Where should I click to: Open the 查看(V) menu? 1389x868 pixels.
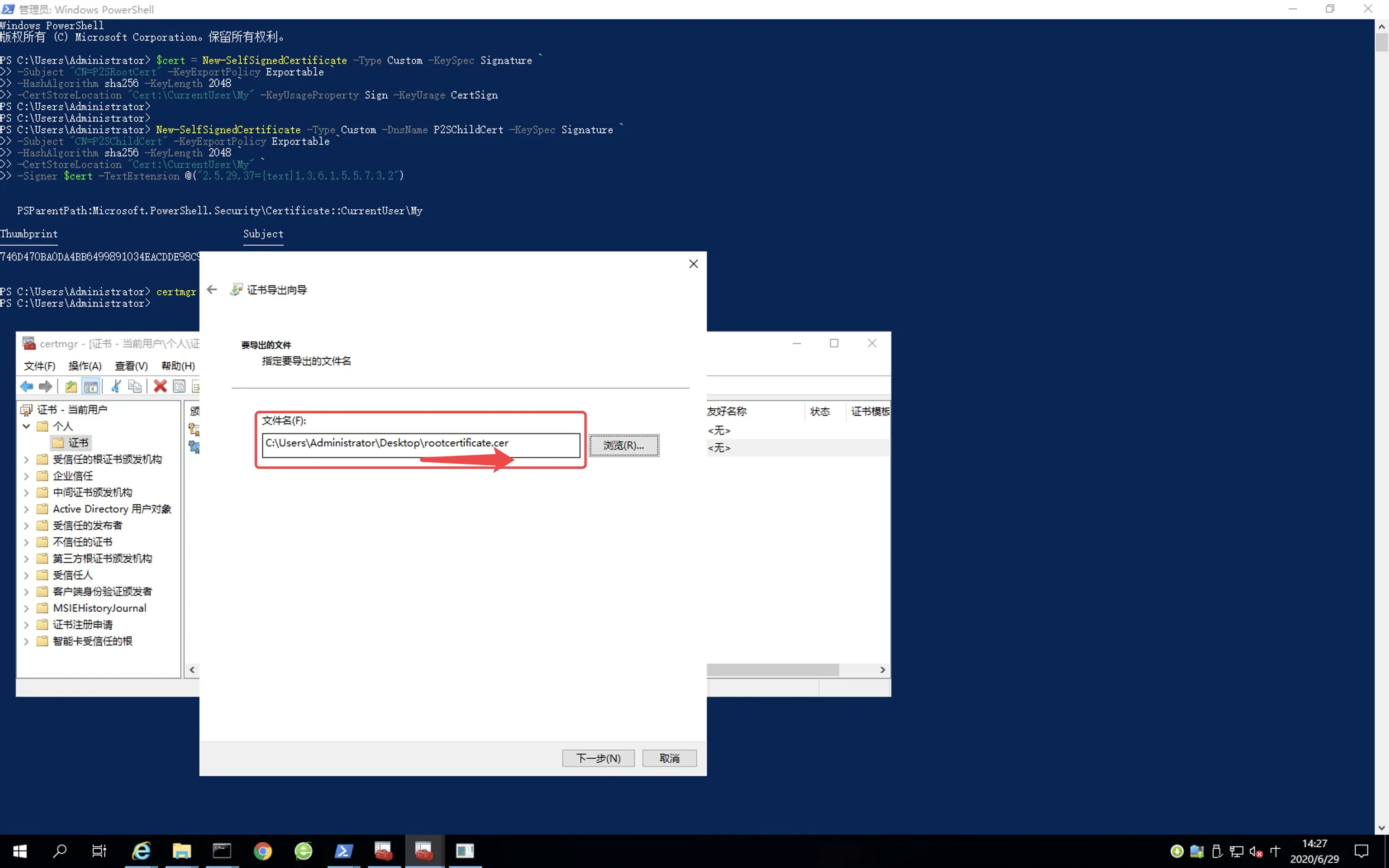click(x=131, y=366)
